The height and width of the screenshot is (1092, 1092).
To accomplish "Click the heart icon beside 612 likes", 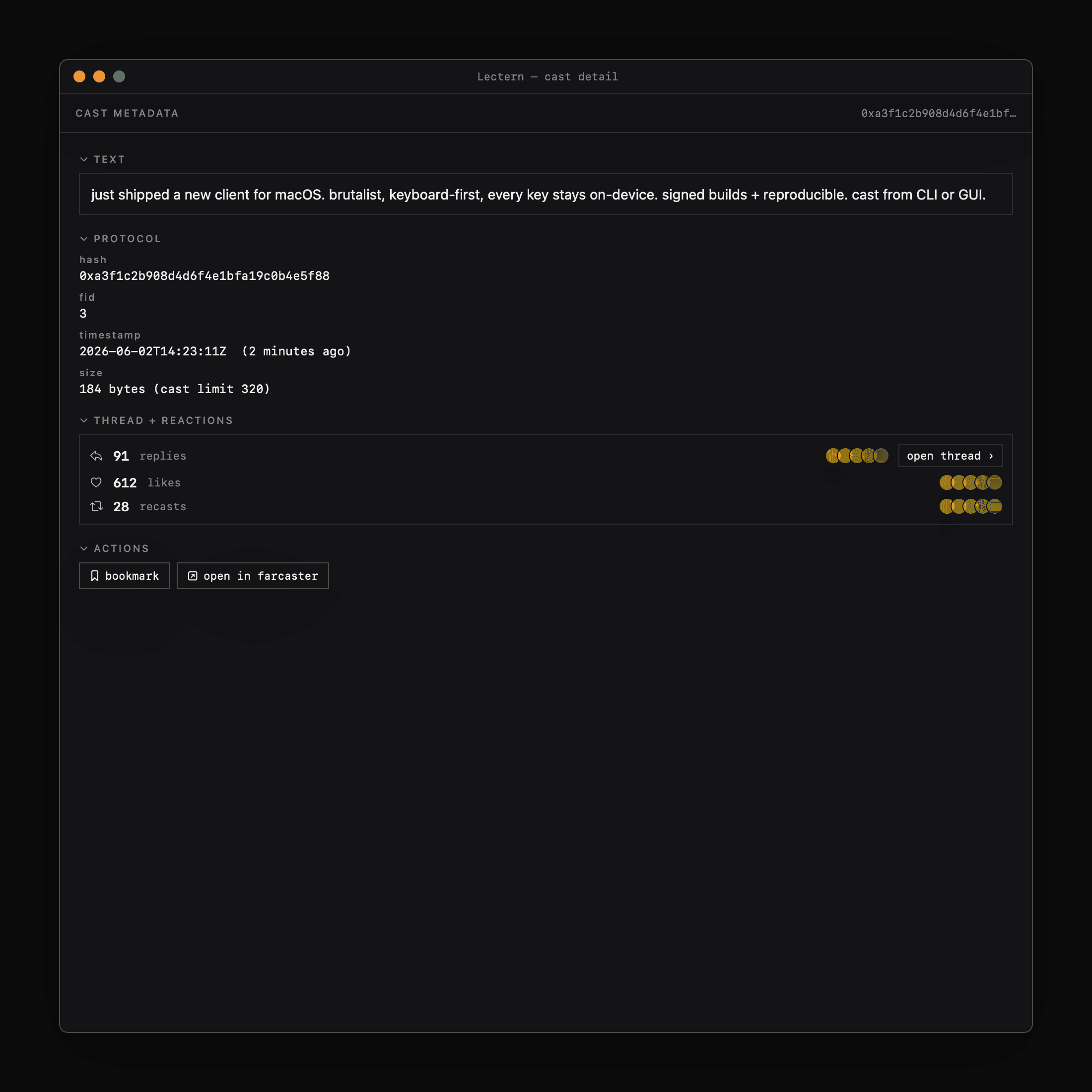I will (96, 482).
